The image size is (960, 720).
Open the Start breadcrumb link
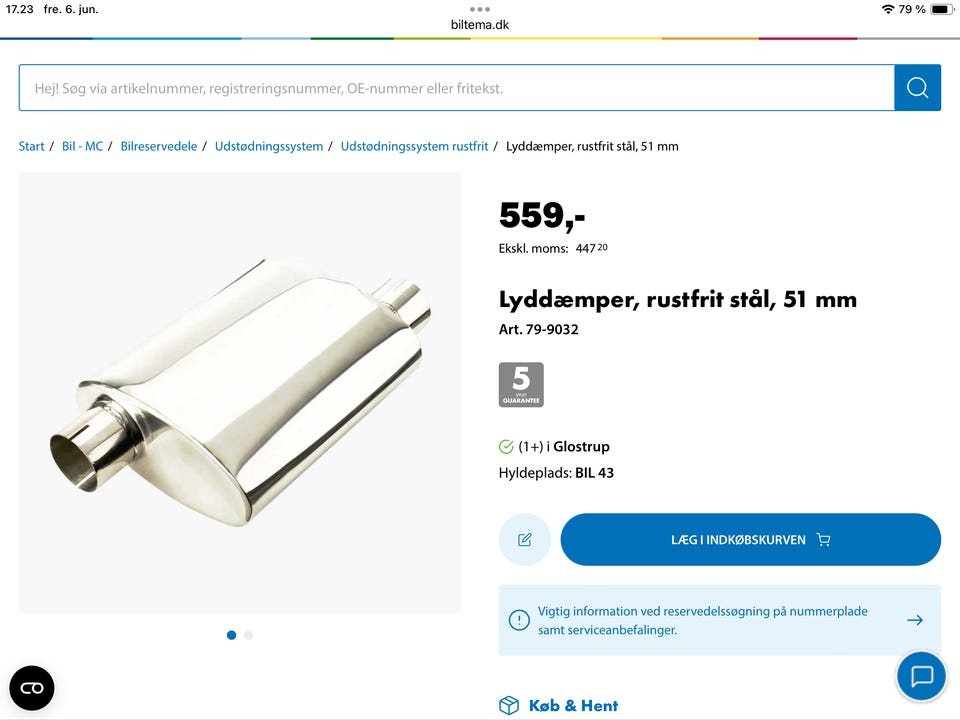(31, 146)
